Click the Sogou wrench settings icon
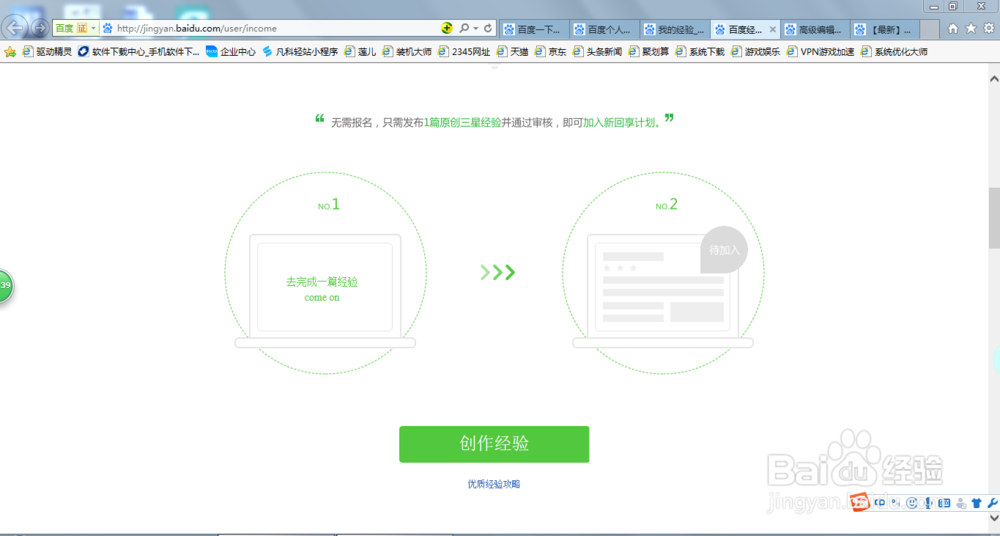 click(992, 503)
